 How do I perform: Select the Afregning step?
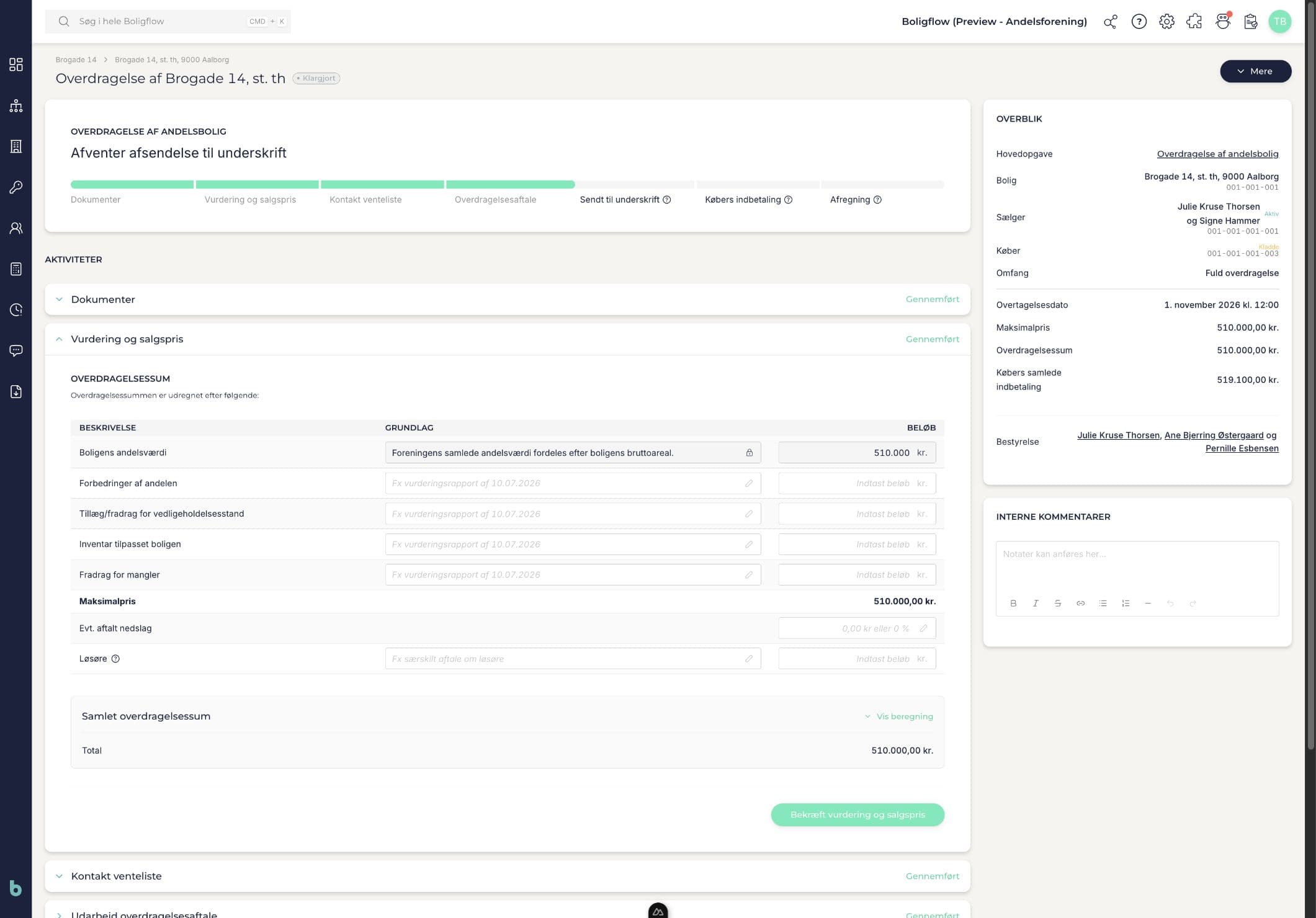856,200
